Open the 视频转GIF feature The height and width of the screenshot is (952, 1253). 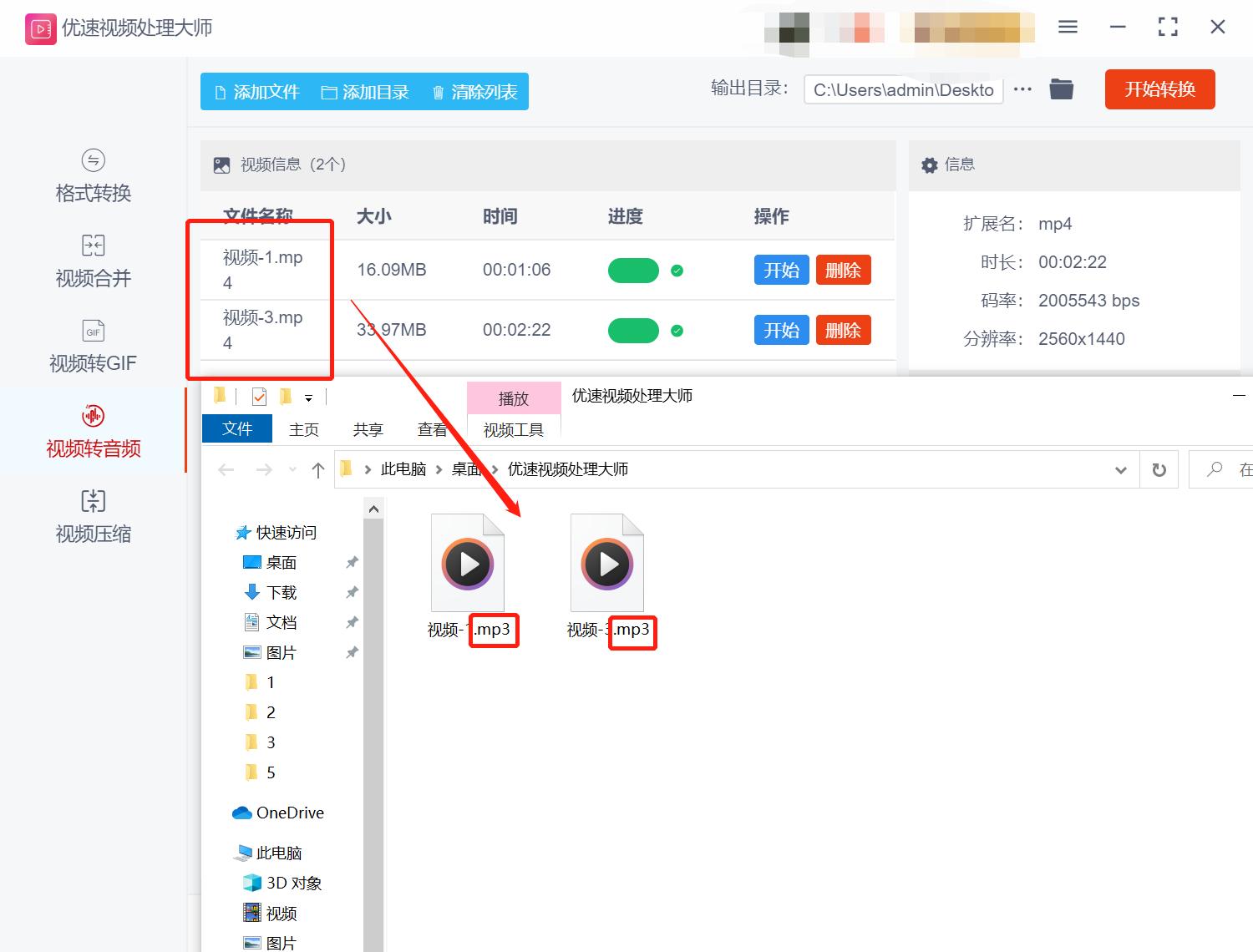pos(92,346)
